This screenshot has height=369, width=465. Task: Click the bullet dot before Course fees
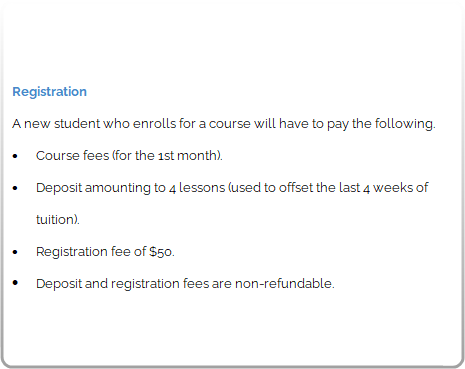click(15, 156)
